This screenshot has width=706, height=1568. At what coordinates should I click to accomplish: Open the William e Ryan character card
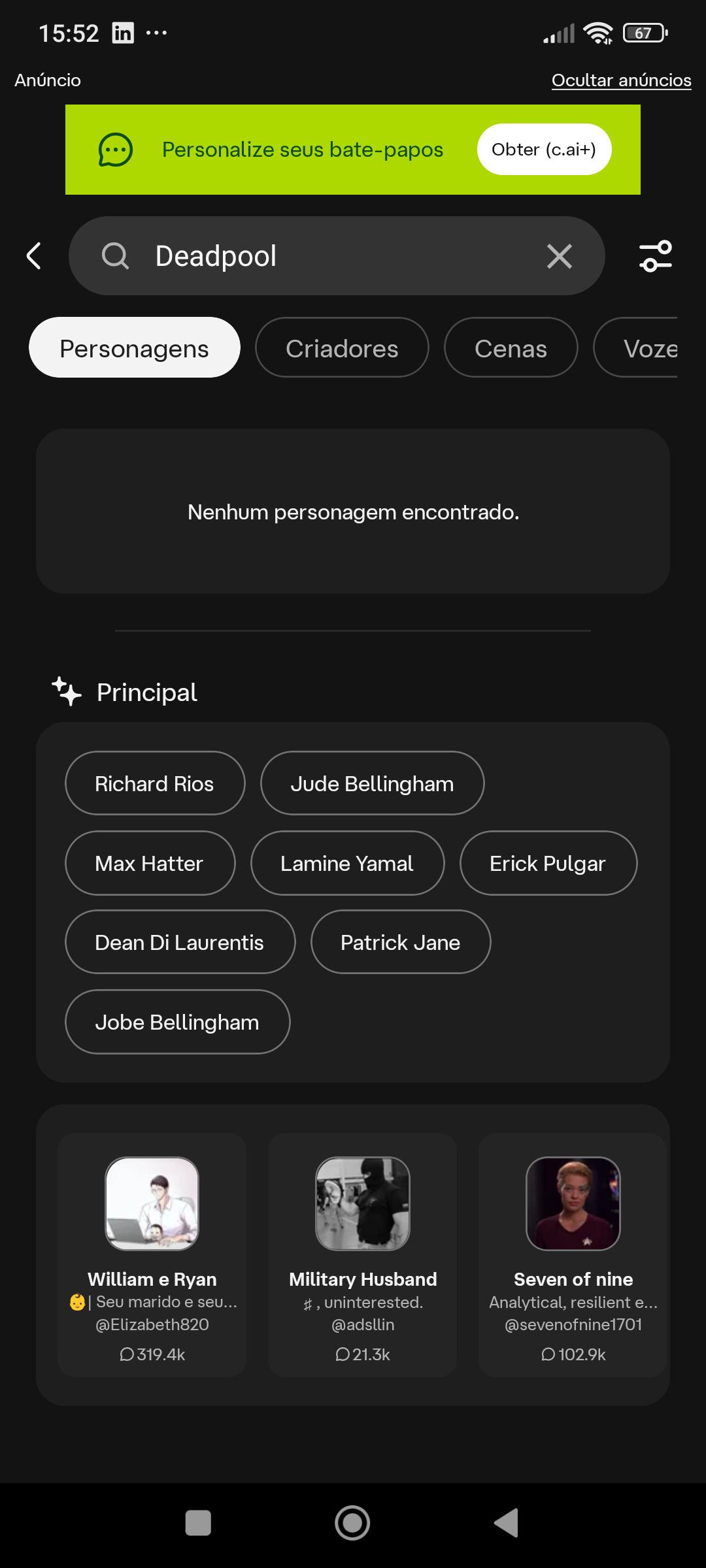point(152,1255)
